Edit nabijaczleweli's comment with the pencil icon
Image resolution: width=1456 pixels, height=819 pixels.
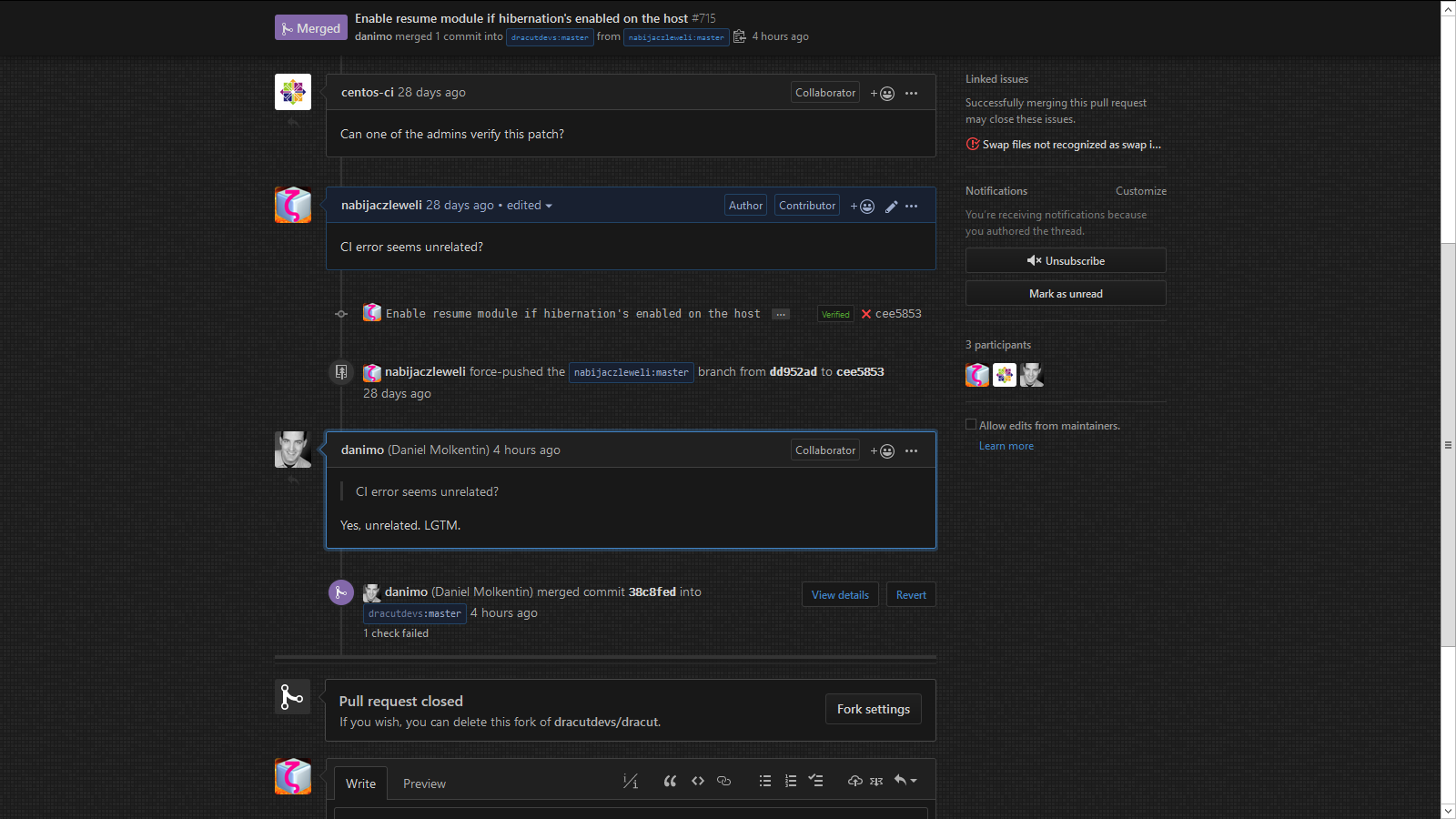point(891,207)
